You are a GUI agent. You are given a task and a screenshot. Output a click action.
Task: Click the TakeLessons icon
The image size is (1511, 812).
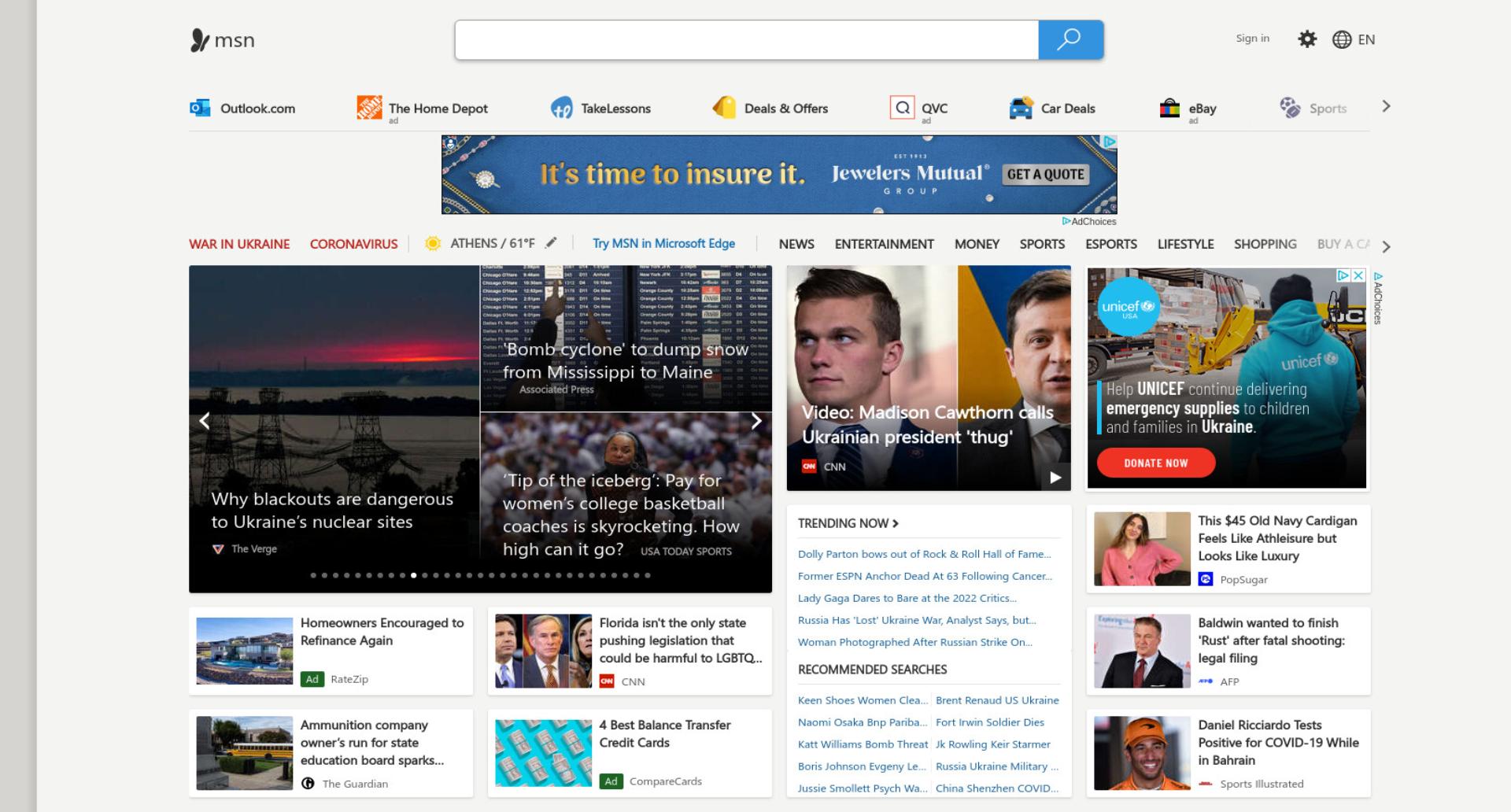tap(561, 108)
